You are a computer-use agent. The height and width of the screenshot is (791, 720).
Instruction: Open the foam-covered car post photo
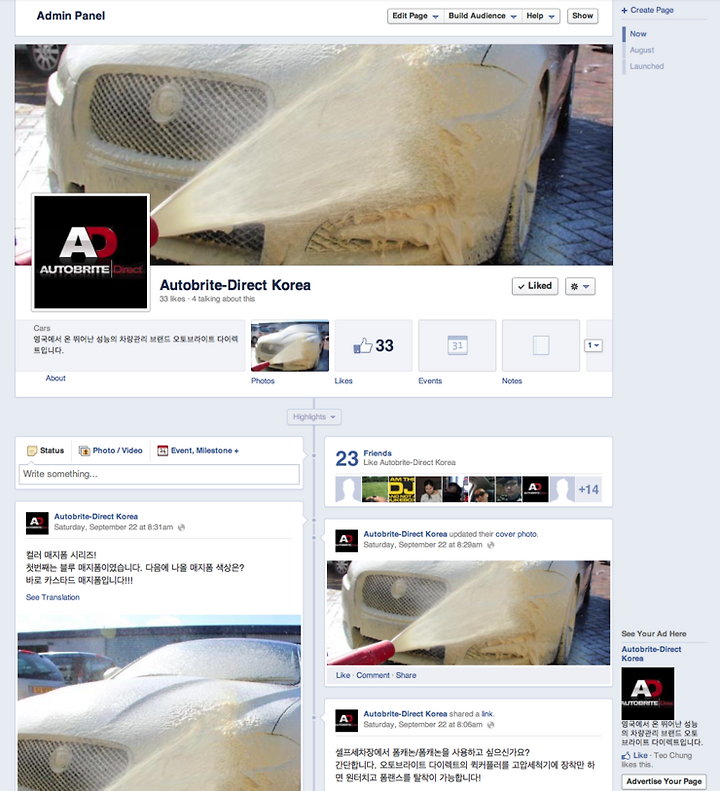pyautogui.click(x=159, y=703)
